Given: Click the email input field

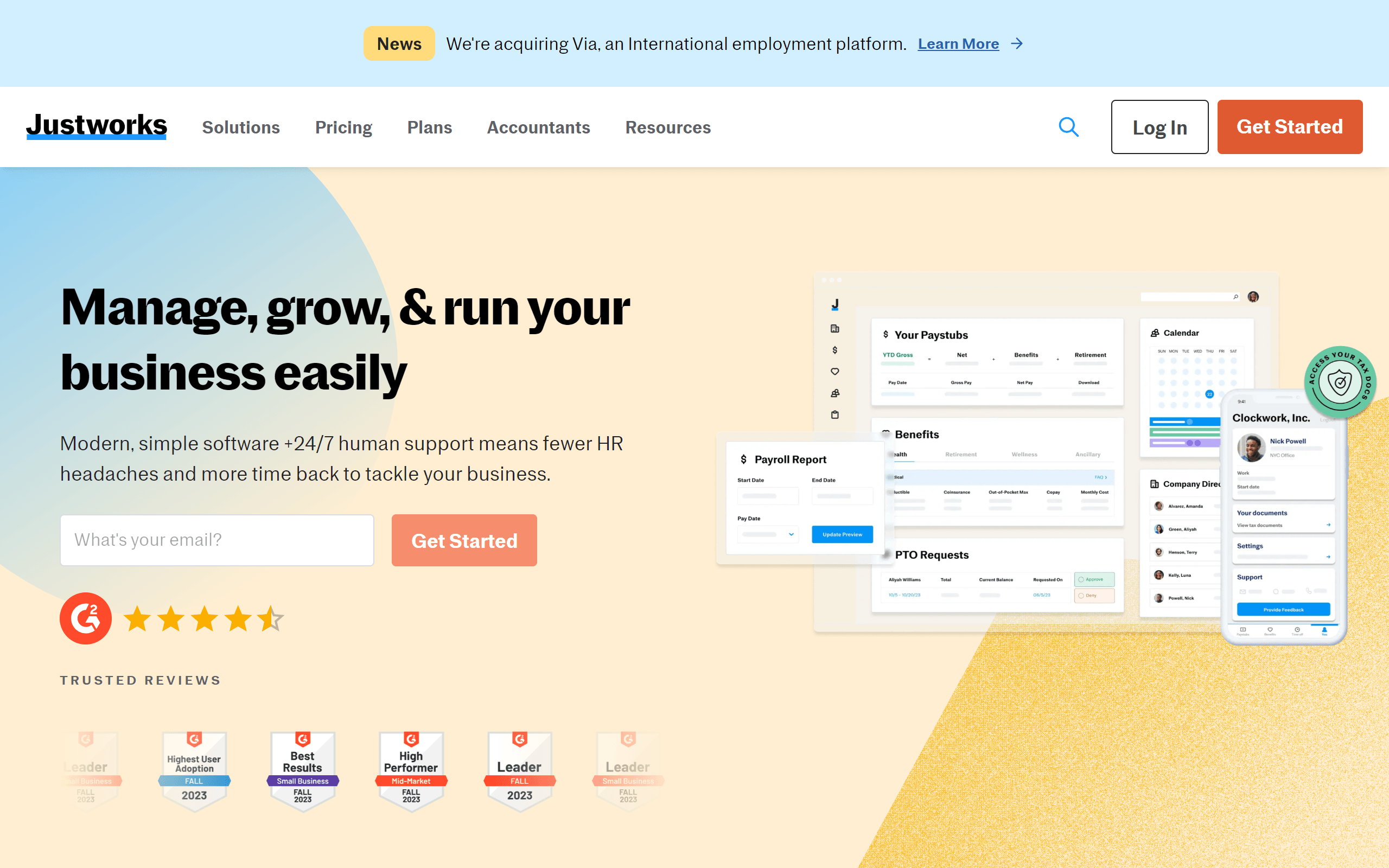Looking at the screenshot, I should click(x=215, y=540).
